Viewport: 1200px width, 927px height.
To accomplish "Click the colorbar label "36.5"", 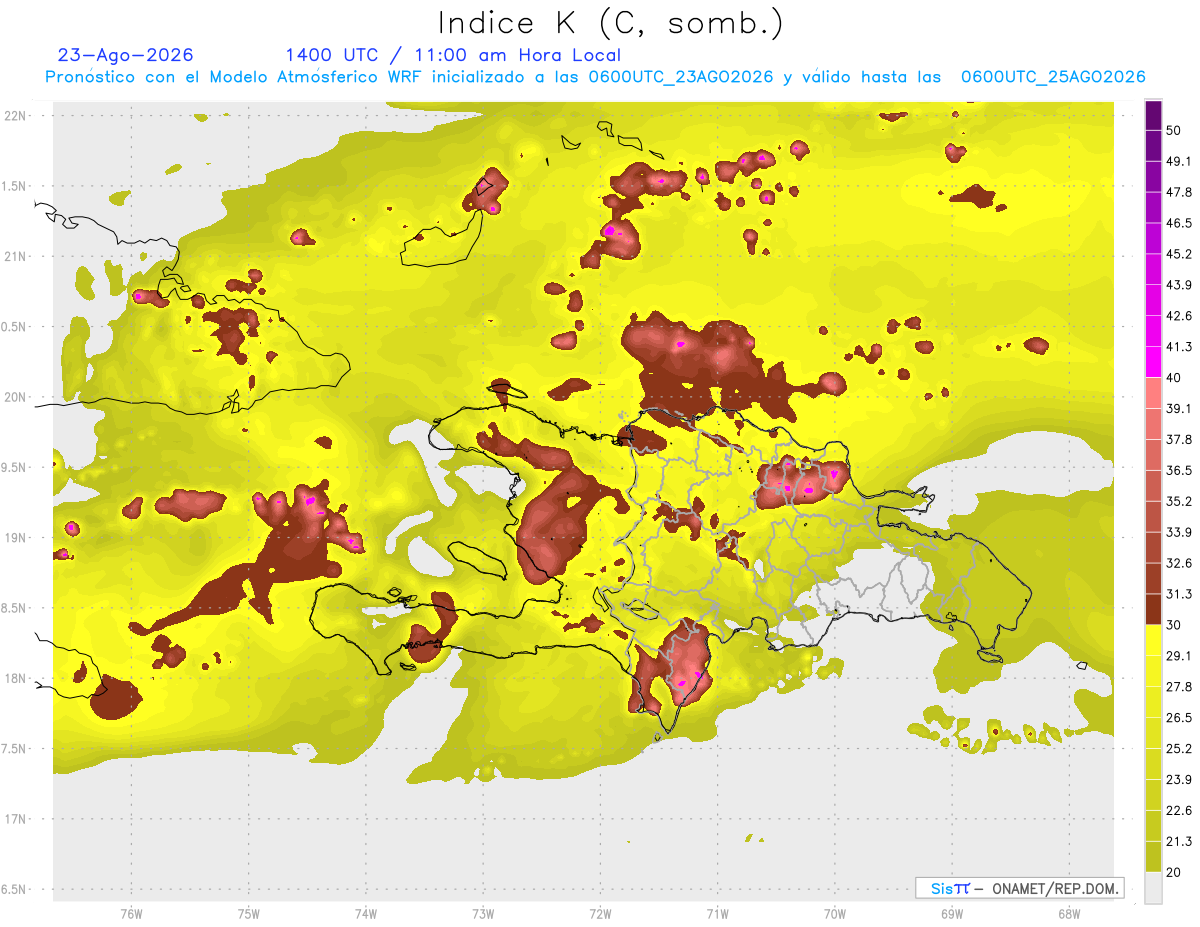I will [x=1178, y=470].
